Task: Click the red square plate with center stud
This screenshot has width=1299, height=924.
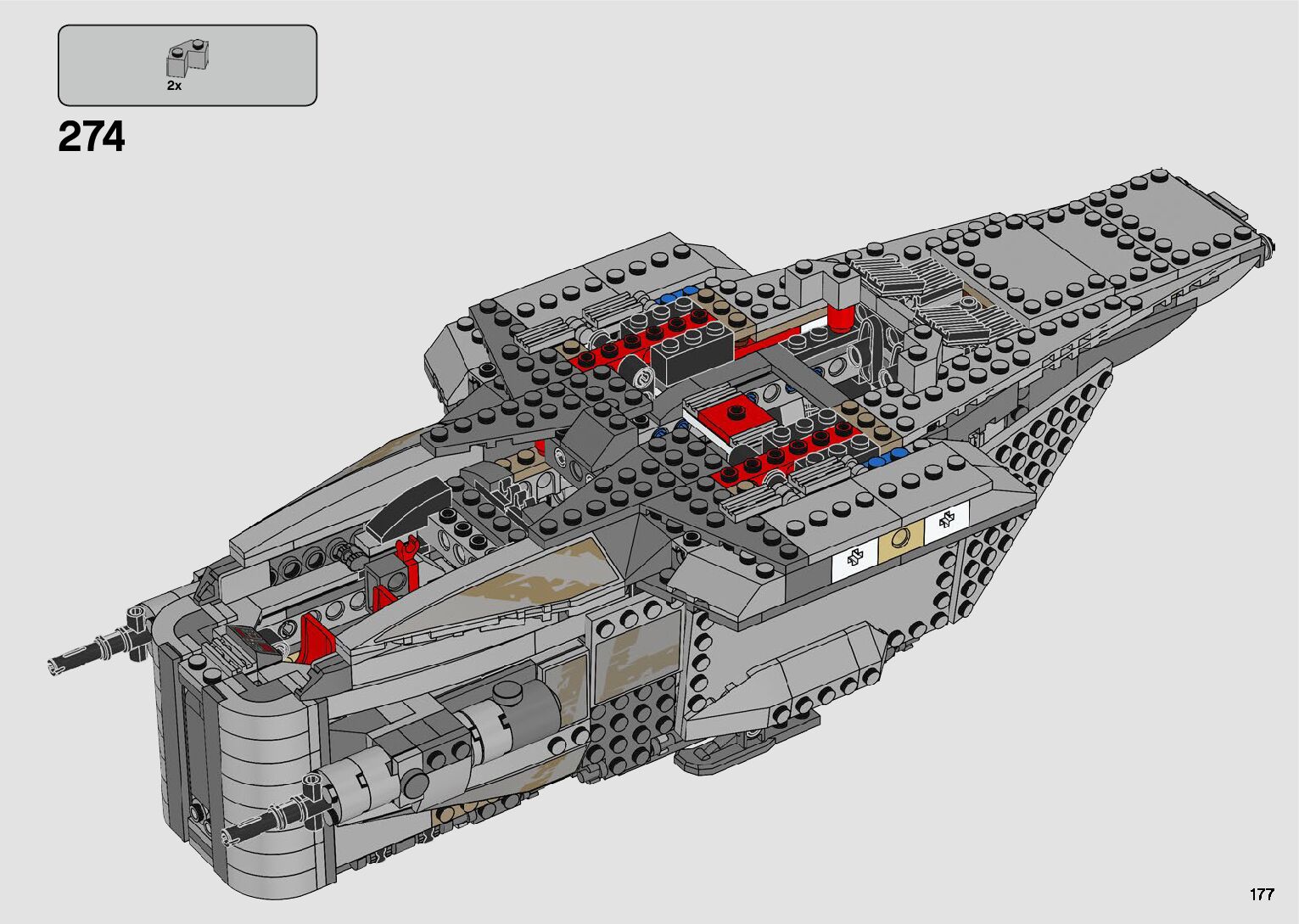Action: (x=736, y=413)
